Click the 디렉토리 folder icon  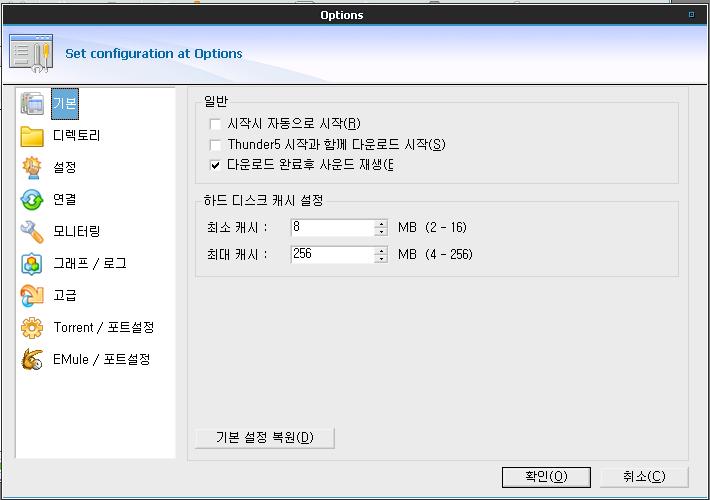(32, 136)
